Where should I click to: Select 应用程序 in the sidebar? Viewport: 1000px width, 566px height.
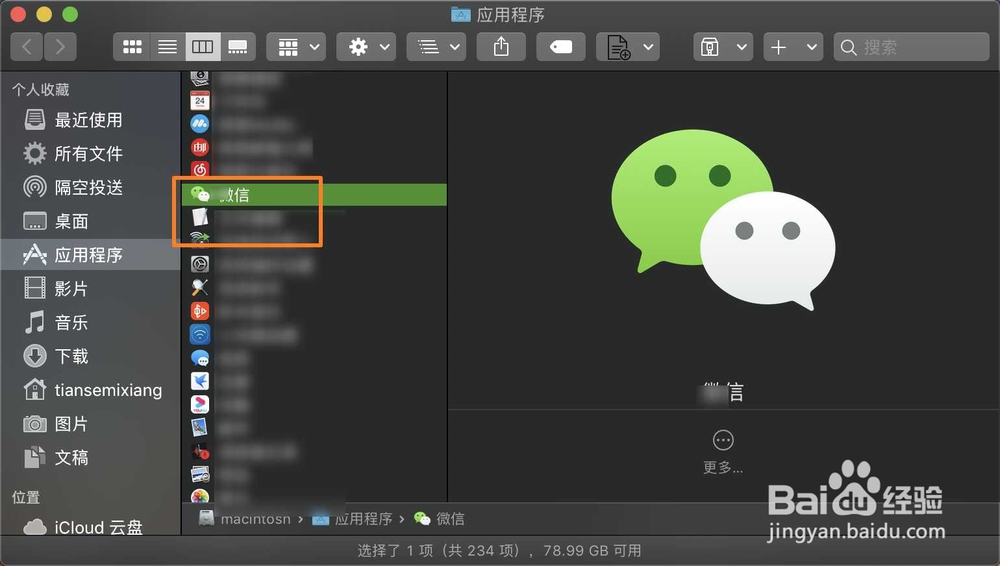click(89, 255)
